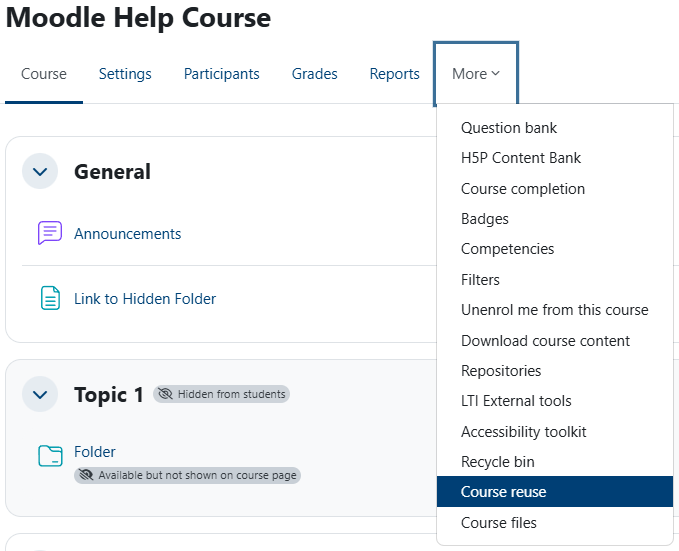Choose Download course content

pos(555,341)
